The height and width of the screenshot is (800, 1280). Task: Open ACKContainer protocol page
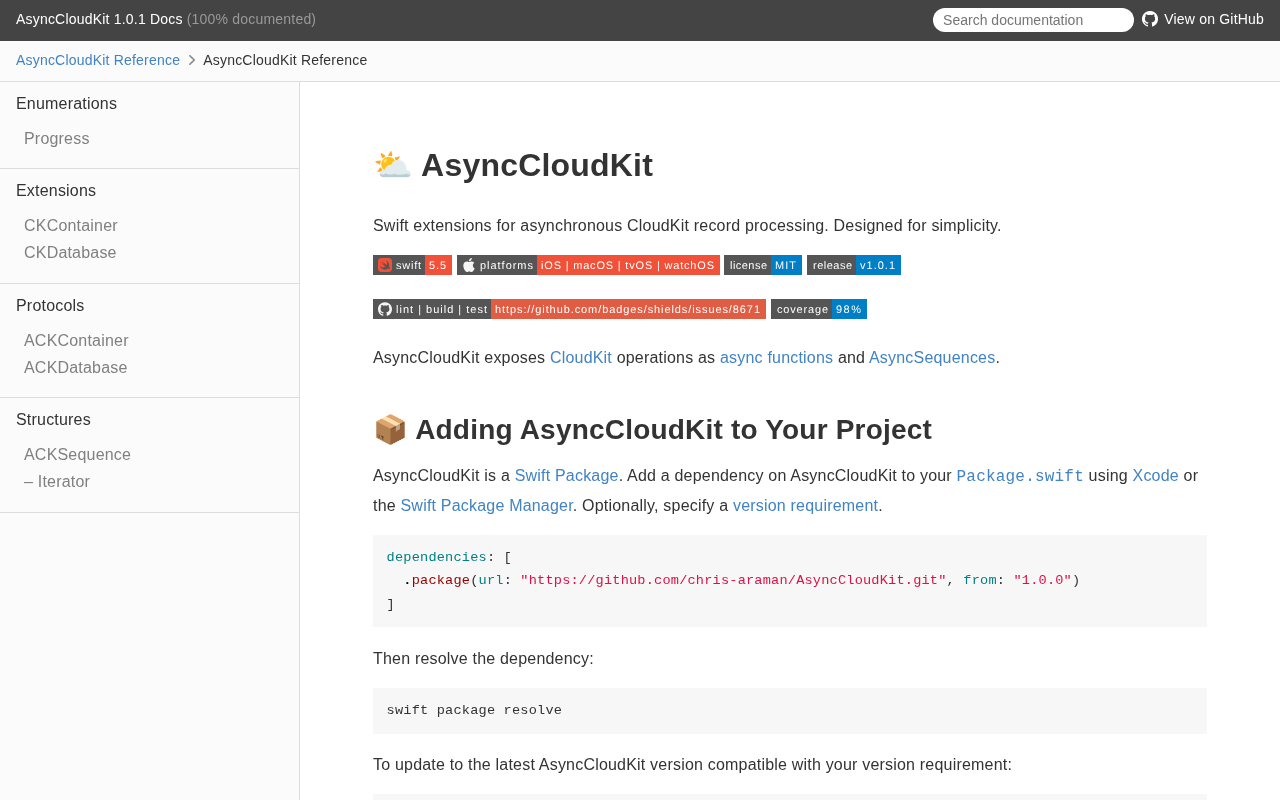pos(76,341)
